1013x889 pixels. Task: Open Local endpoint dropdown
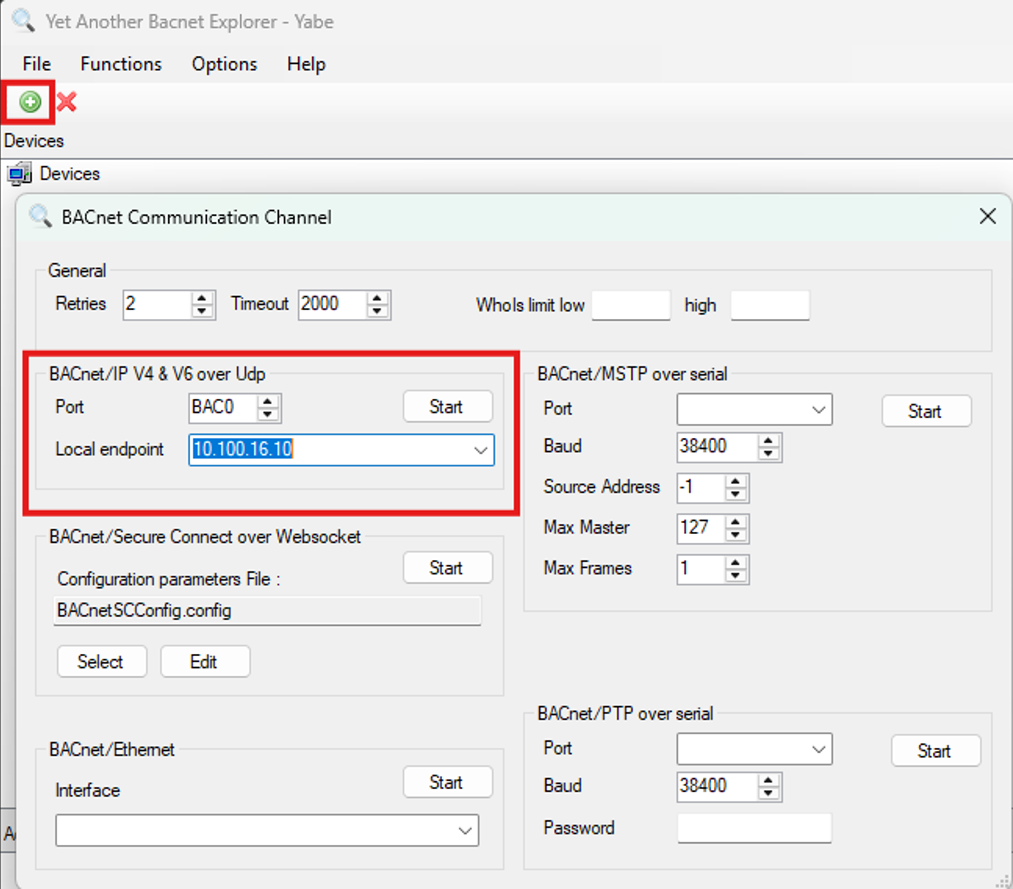click(480, 450)
